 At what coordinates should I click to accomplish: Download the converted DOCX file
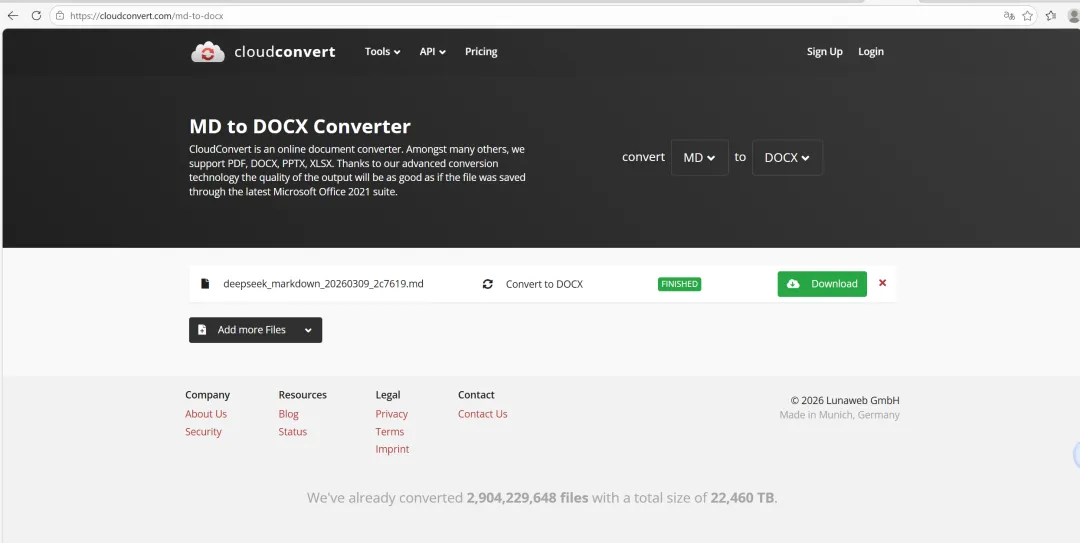pyautogui.click(x=822, y=284)
